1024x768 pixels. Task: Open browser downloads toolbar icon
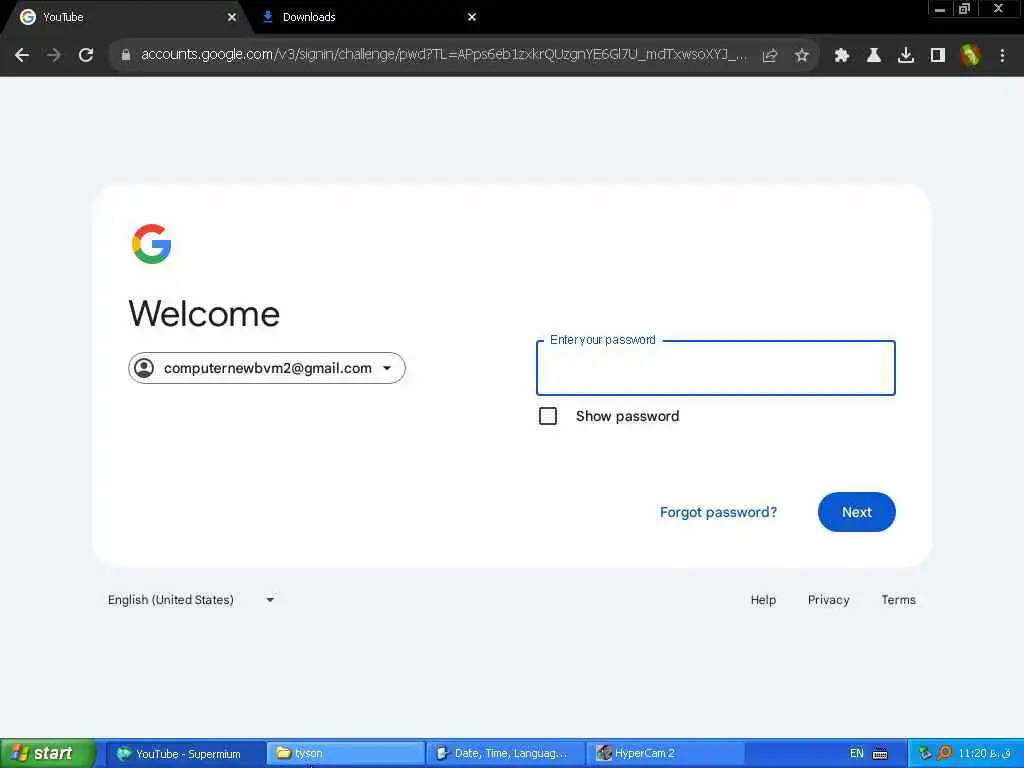coord(906,56)
